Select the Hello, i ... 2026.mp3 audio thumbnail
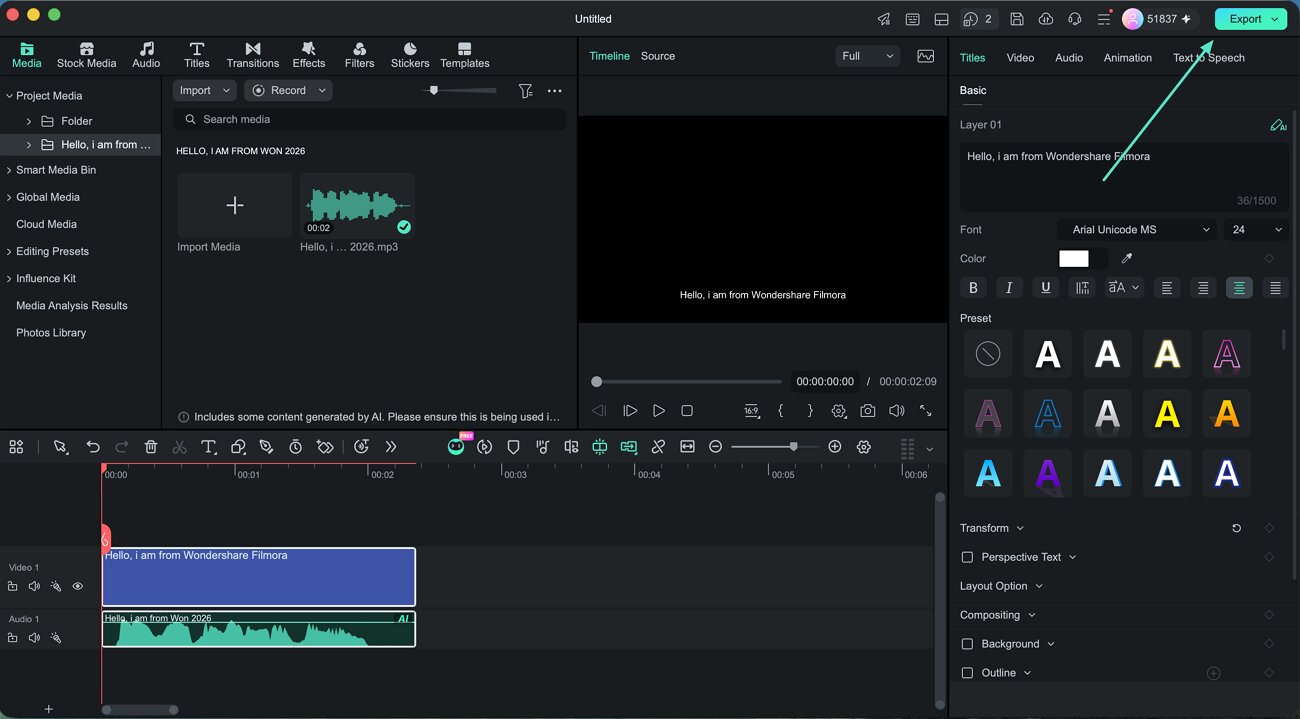 coord(357,205)
